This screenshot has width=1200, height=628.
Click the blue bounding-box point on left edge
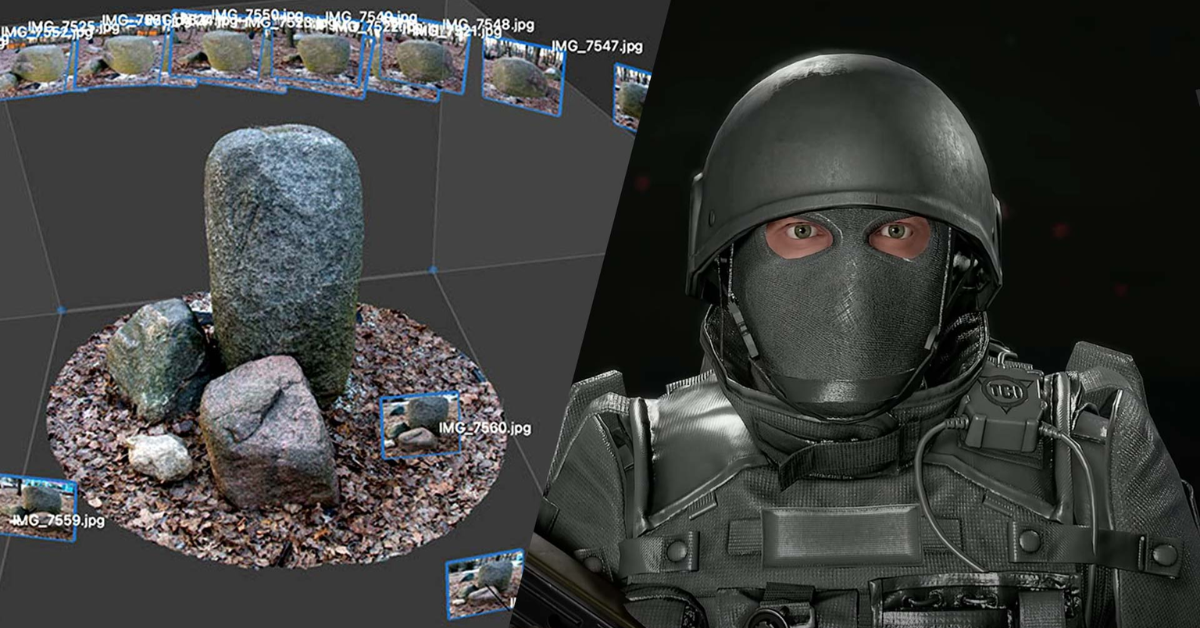point(61,309)
